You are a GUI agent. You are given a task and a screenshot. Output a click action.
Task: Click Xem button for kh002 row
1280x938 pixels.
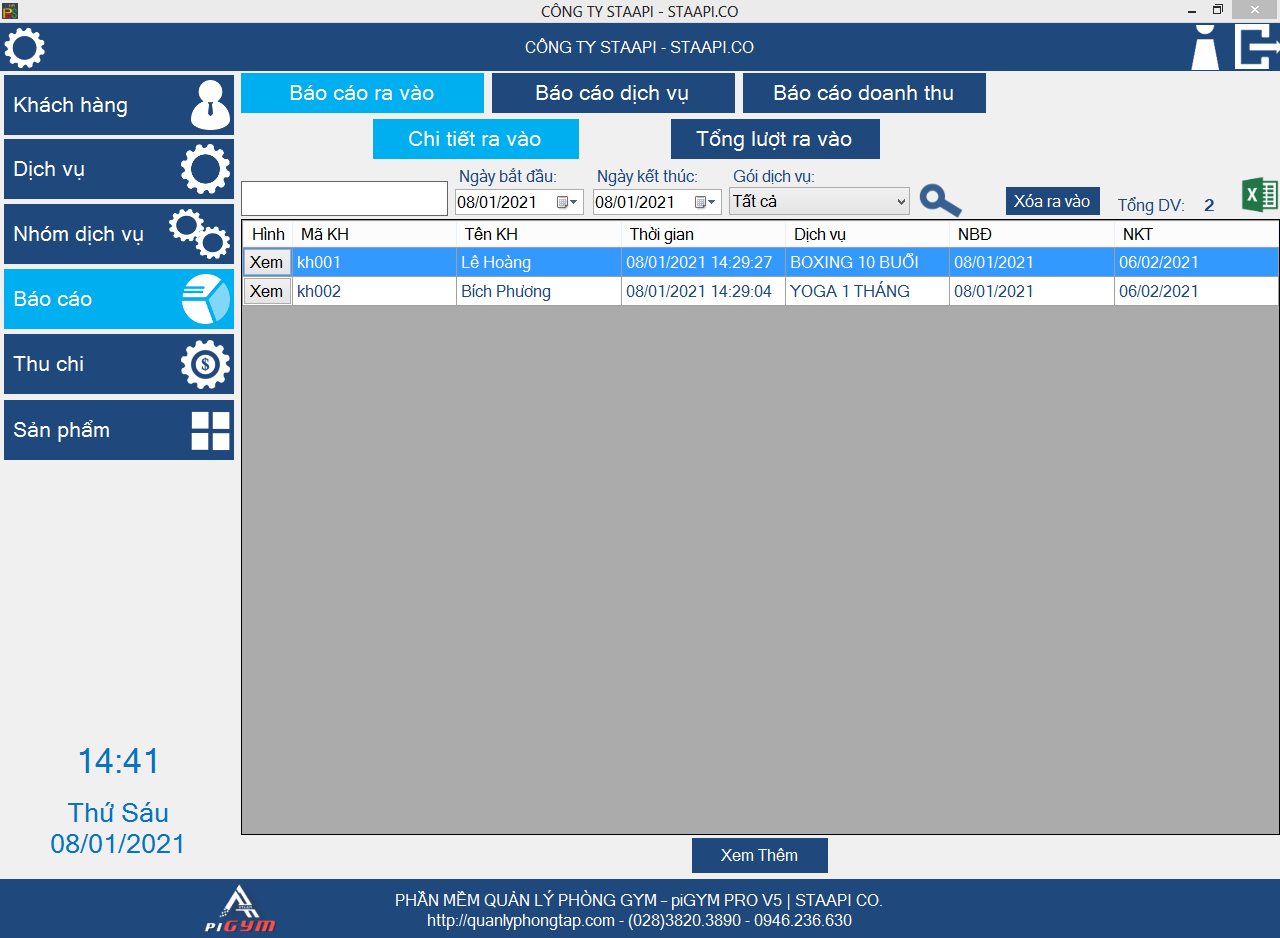pyautogui.click(x=266, y=291)
